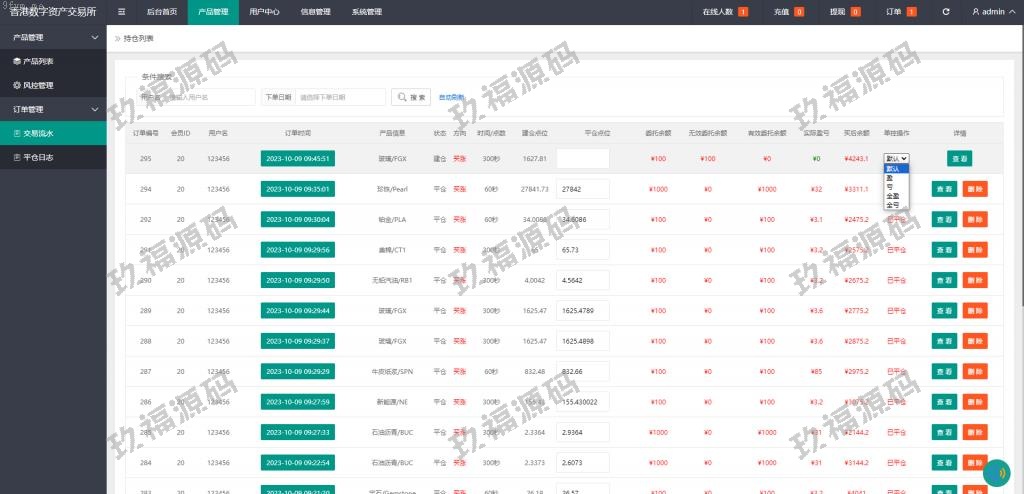Viewport: 1024px width, 494px height.
Task: Open the 系统管理 top menu
Action: tap(366, 12)
